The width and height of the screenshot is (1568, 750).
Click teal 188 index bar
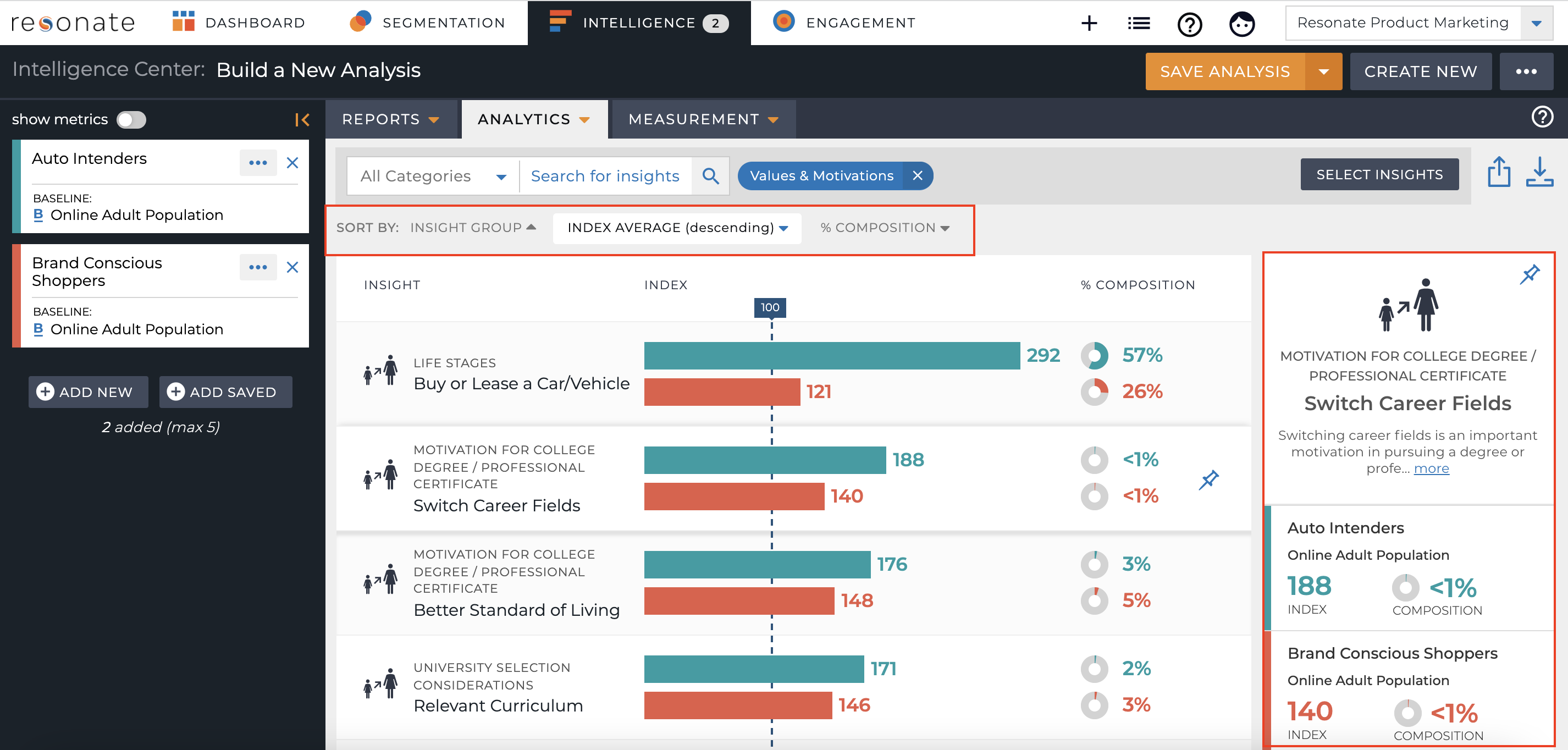[765, 460]
